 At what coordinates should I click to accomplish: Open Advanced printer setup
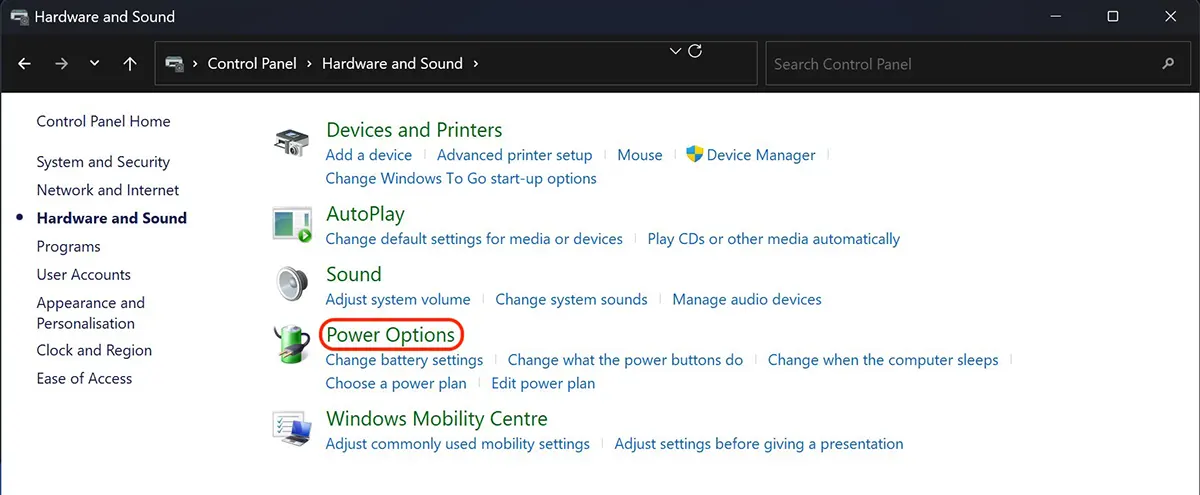[514, 155]
